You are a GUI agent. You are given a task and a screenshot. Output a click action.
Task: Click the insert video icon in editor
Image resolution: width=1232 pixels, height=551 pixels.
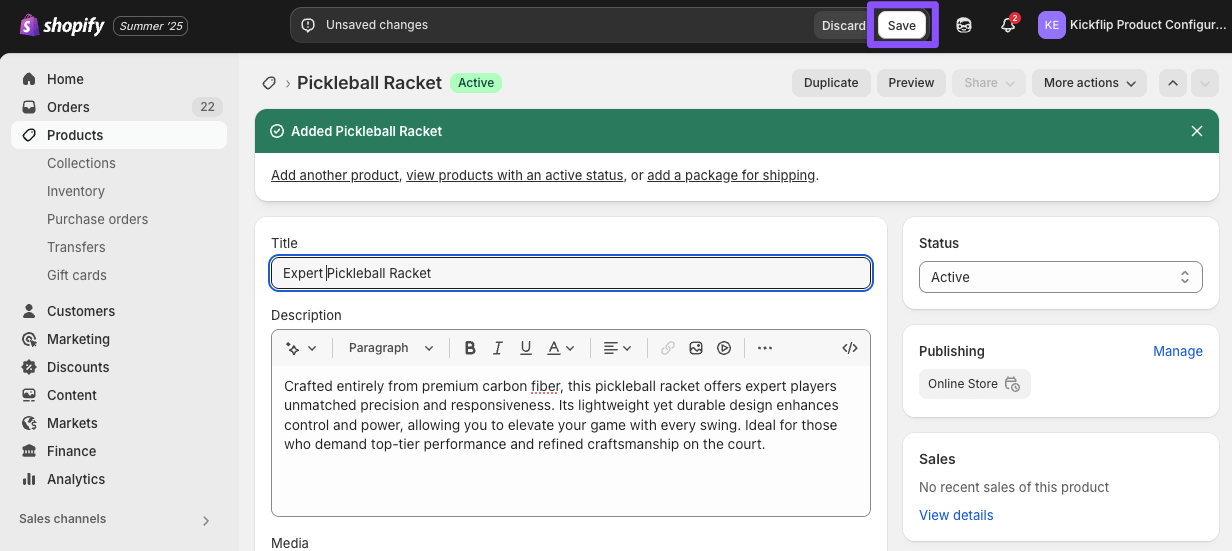pyautogui.click(x=724, y=348)
